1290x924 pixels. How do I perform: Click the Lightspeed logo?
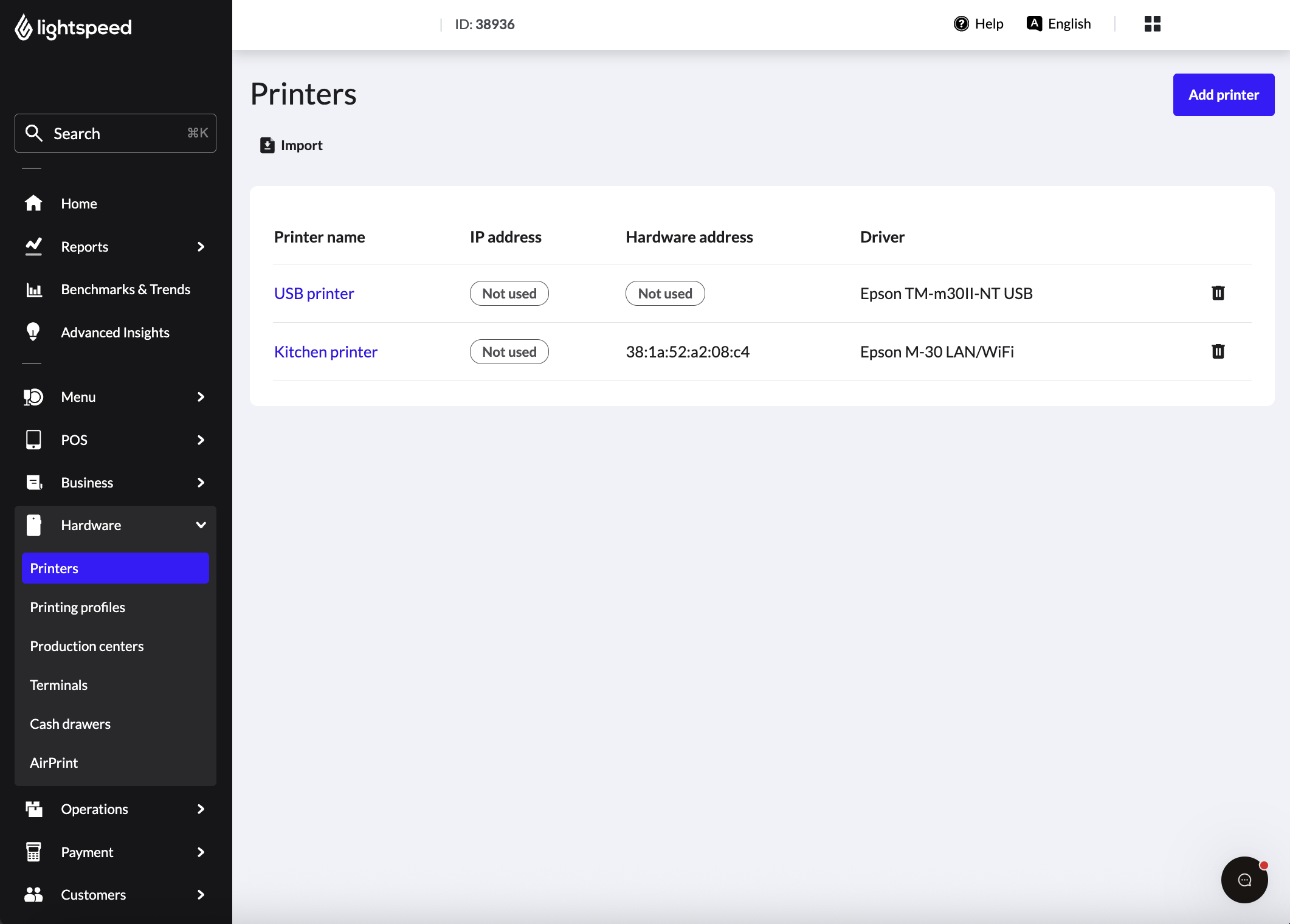(x=73, y=27)
